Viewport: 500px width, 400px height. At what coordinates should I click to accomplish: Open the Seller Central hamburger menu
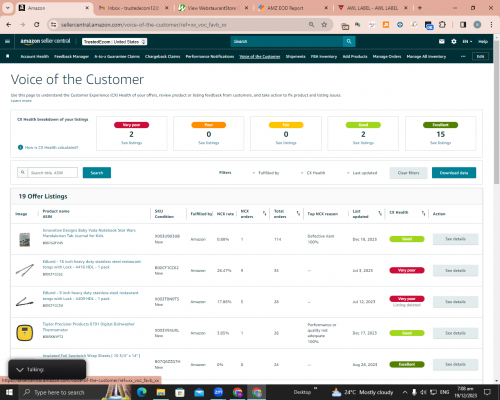coord(7,41)
